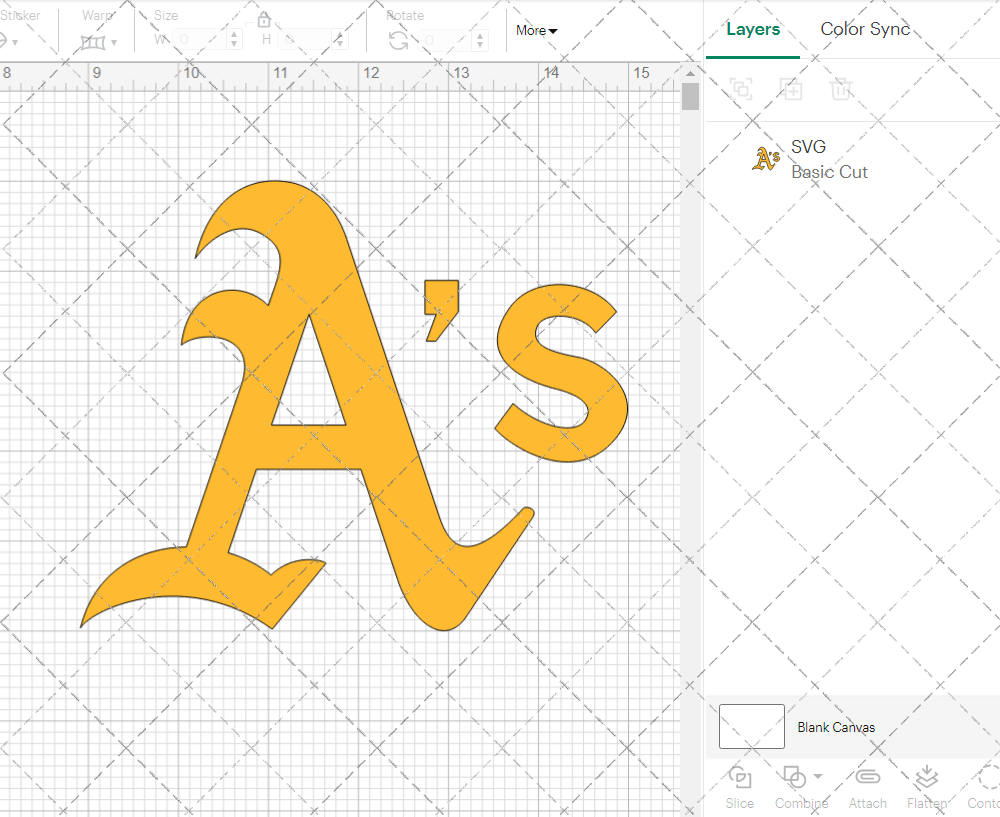The width and height of the screenshot is (1000, 817).
Task: Click the Group icon in Layers panel
Action: [741, 89]
